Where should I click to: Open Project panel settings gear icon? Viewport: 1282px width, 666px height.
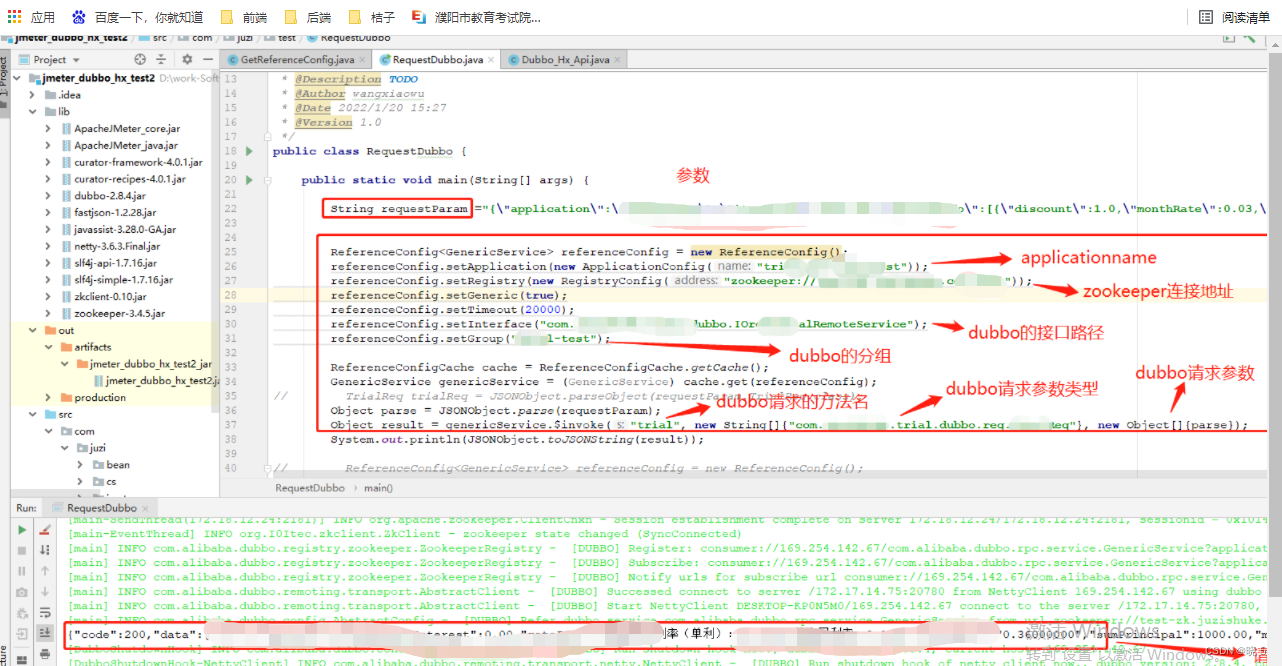[186, 59]
